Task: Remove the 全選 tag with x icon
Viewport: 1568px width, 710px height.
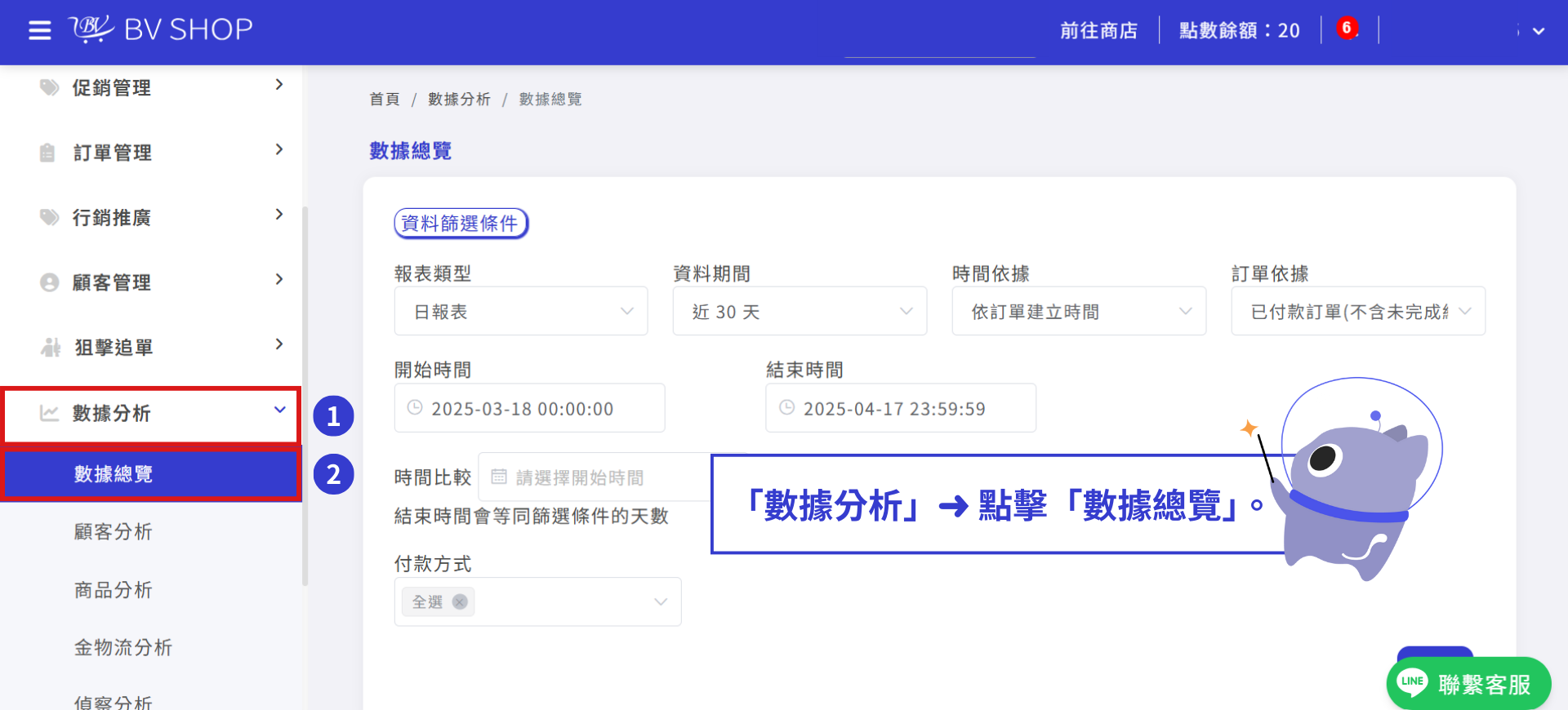Action: coord(460,601)
